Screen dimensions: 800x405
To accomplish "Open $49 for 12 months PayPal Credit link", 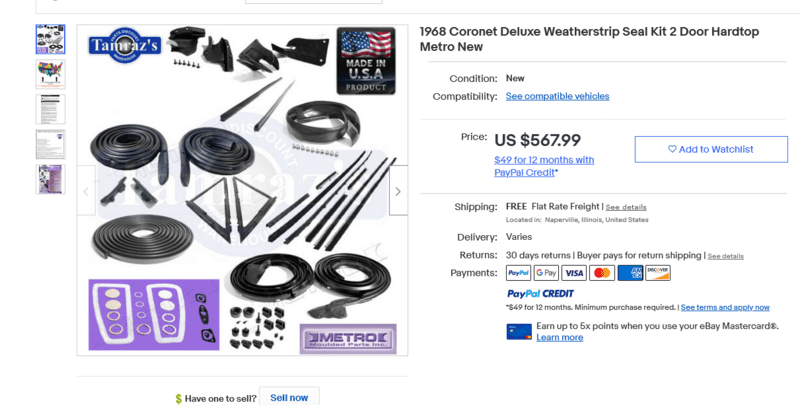I will pos(544,166).
